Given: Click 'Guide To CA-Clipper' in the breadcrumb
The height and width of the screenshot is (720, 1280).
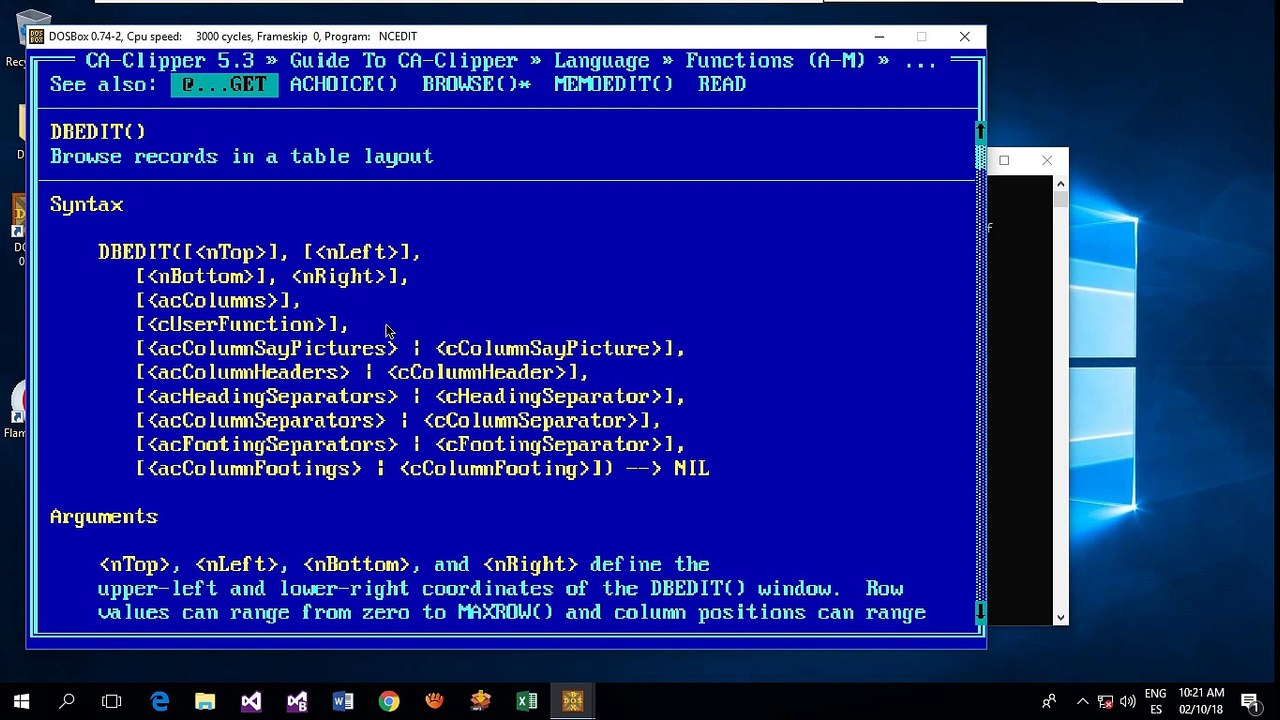Looking at the screenshot, I should 404,60.
